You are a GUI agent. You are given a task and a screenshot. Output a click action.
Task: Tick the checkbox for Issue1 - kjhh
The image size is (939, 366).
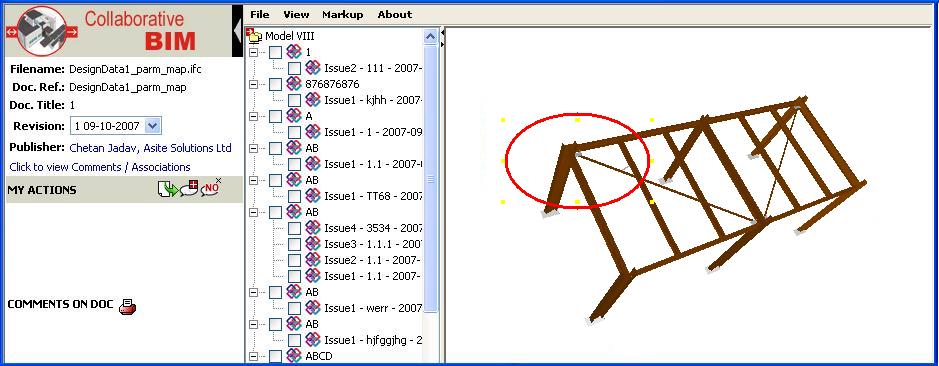(294, 100)
